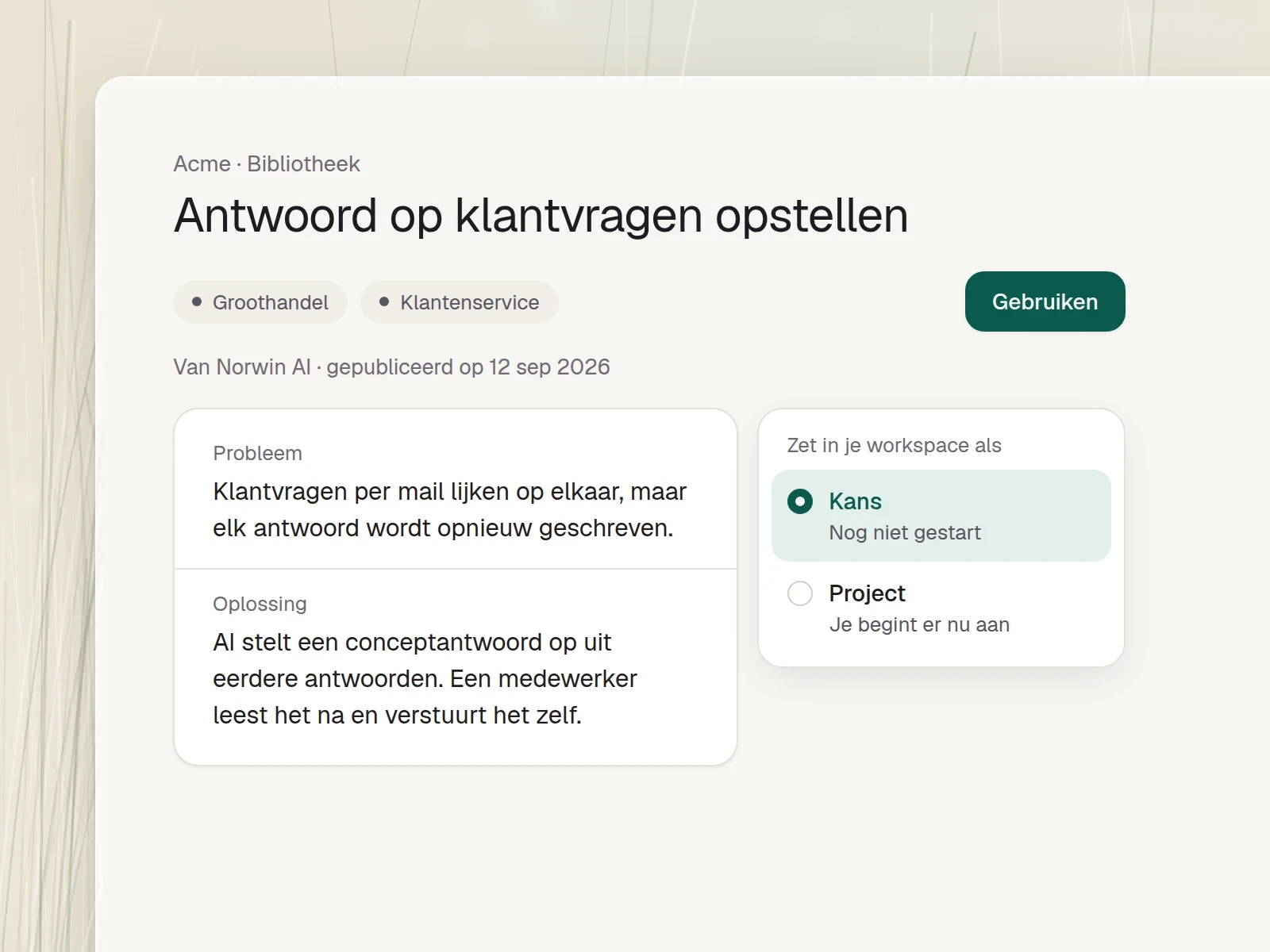1270x952 pixels.
Task: Click the solution text starting 'AI stelt een'
Action: tap(425, 678)
